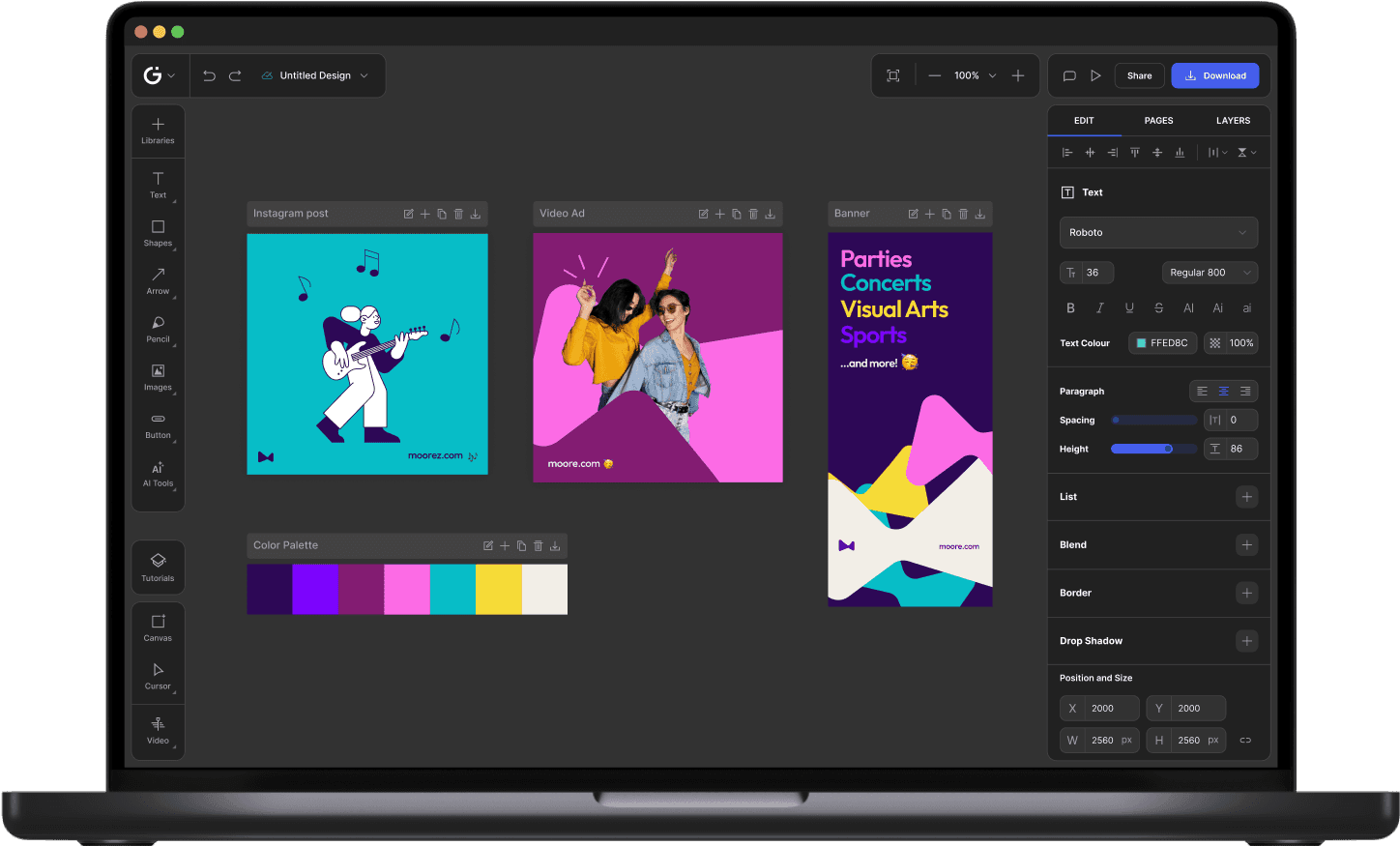This screenshot has width=1400, height=846.
Task: Open the Images panel
Action: click(x=158, y=377)
